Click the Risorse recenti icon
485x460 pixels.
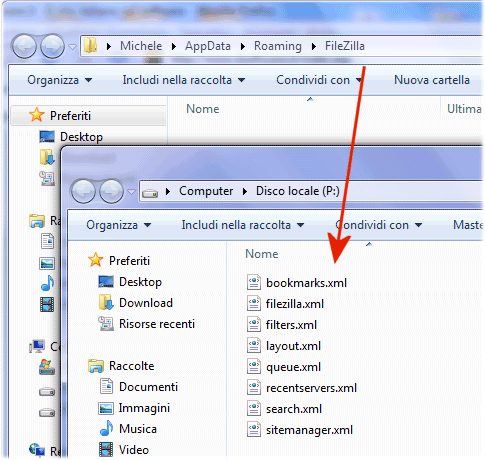106,324
